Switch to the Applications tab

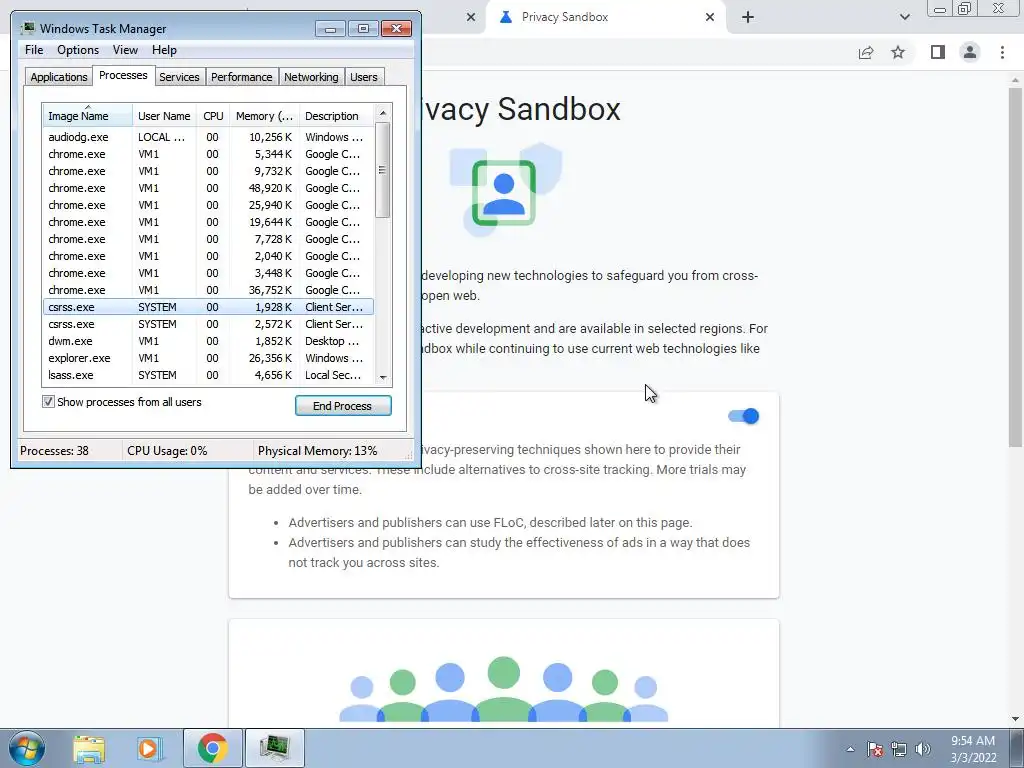(x=59, y=77)
